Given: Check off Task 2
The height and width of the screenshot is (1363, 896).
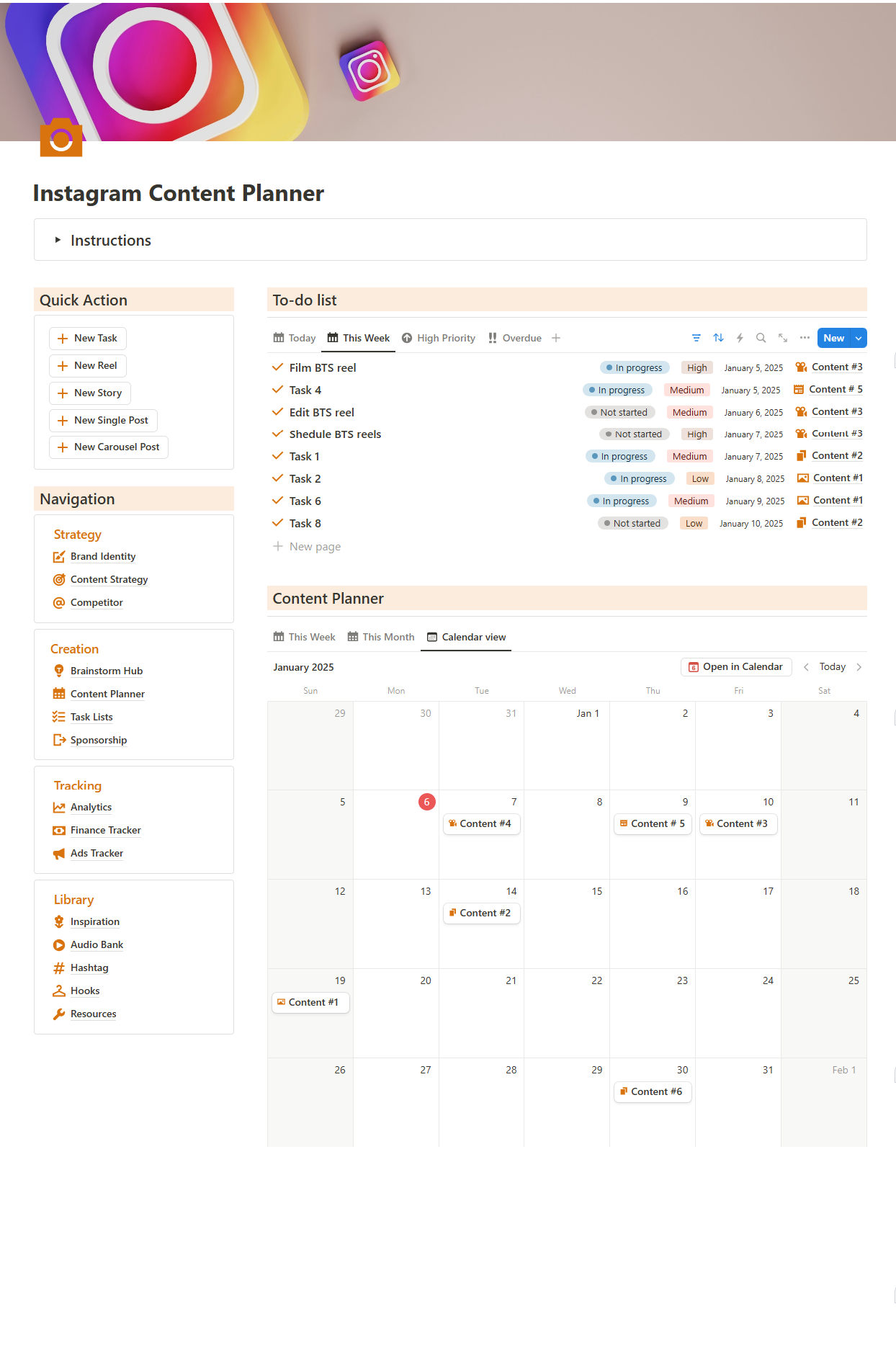Looking at the screenshot, I should click(277, 478).
